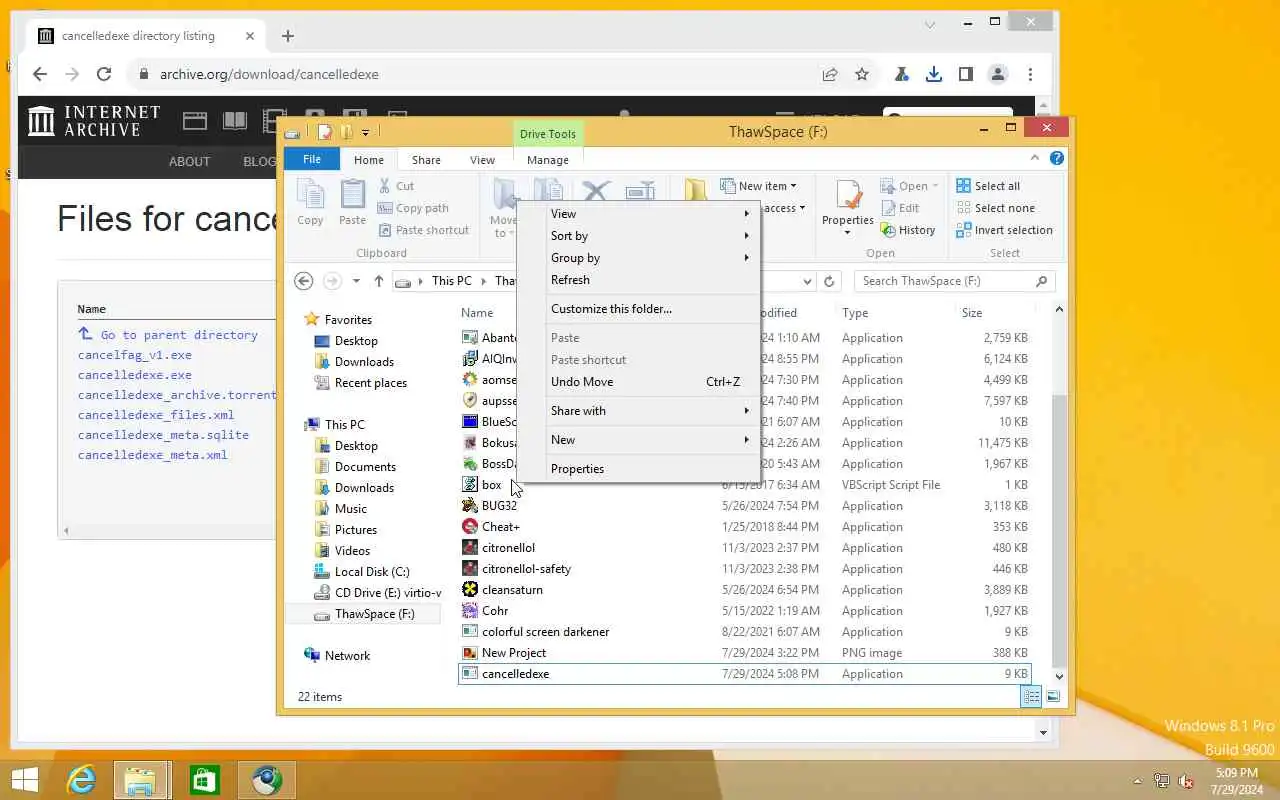Open Internet Explorer from the taskbar
This screenshot has width=1280, height=800.
(x=81, y=780)
